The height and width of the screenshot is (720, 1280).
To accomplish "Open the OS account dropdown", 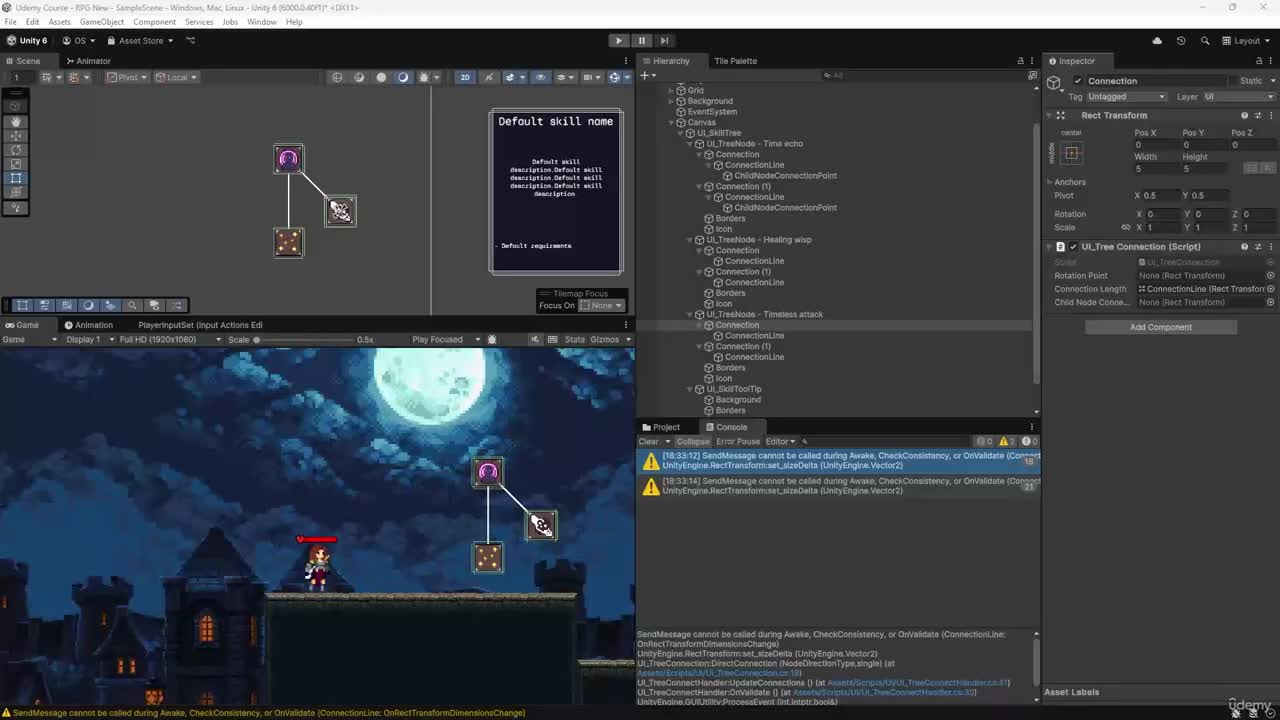I will coord(79,41).
